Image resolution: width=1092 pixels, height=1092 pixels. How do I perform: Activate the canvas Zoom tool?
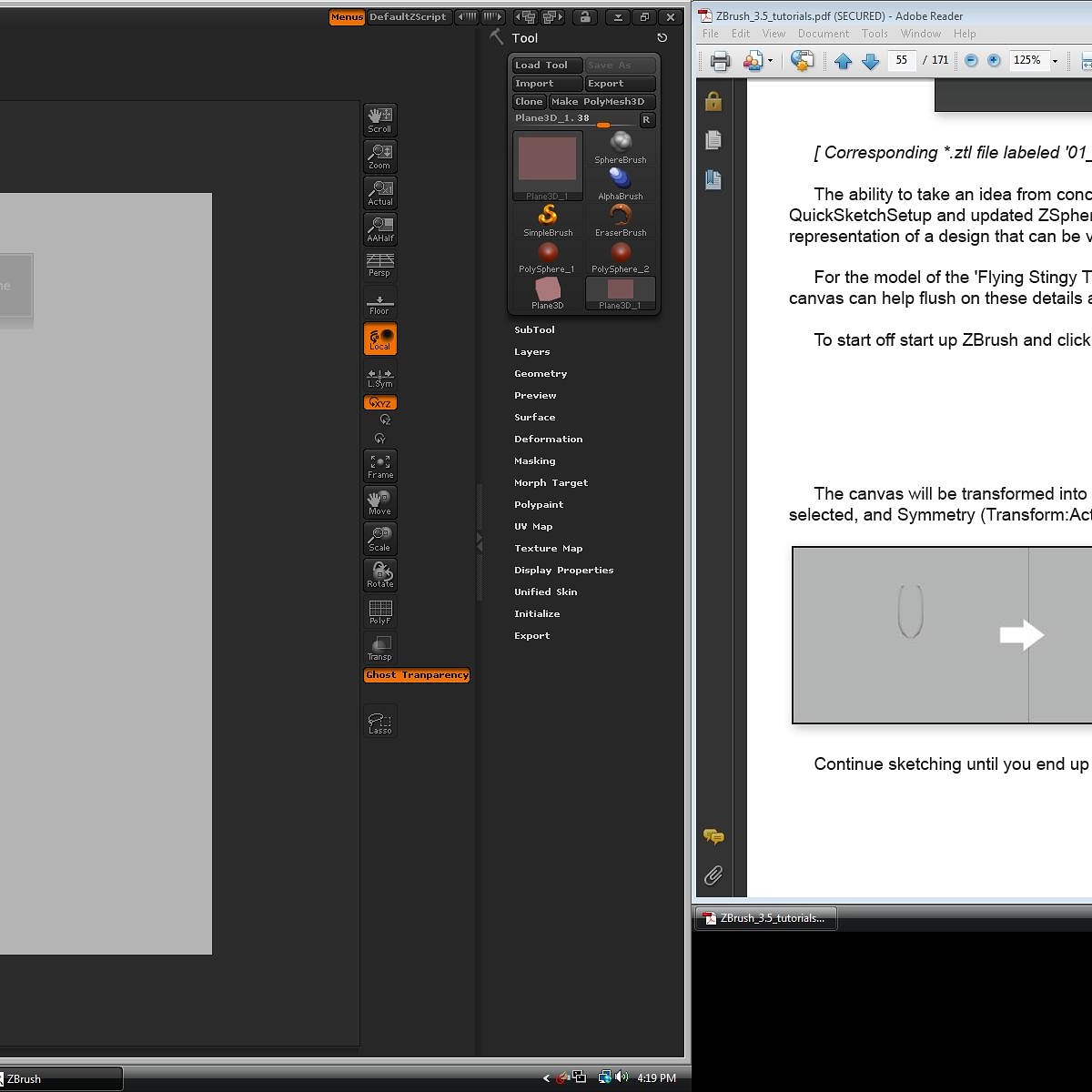379,156
